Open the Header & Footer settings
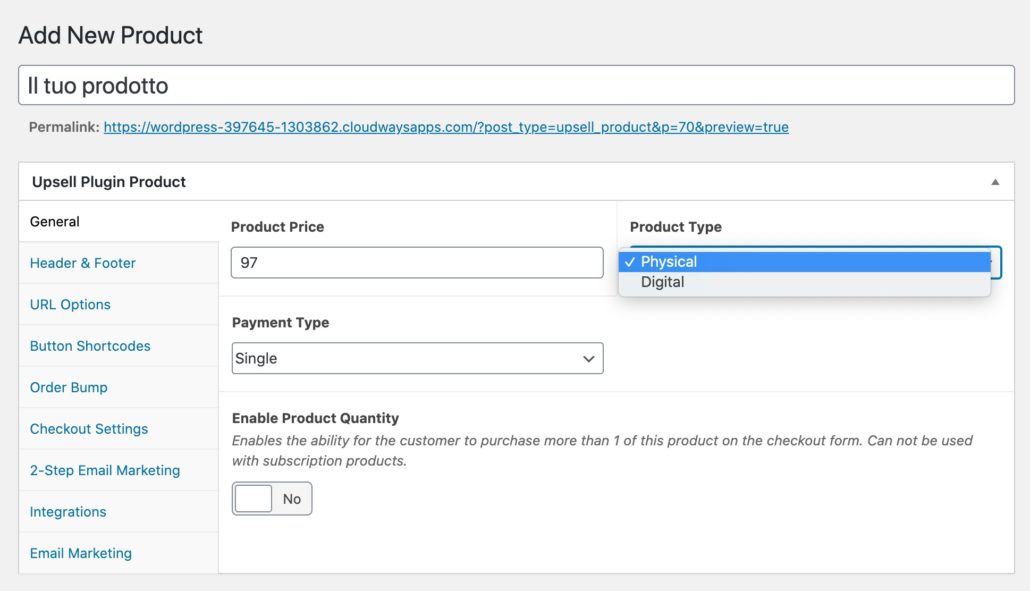The width and height of the screenshot is (1030, 591). tap(82, 263)
